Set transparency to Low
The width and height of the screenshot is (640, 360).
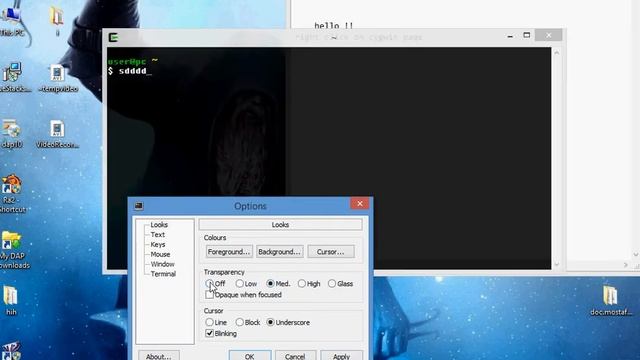coord(240,283)
